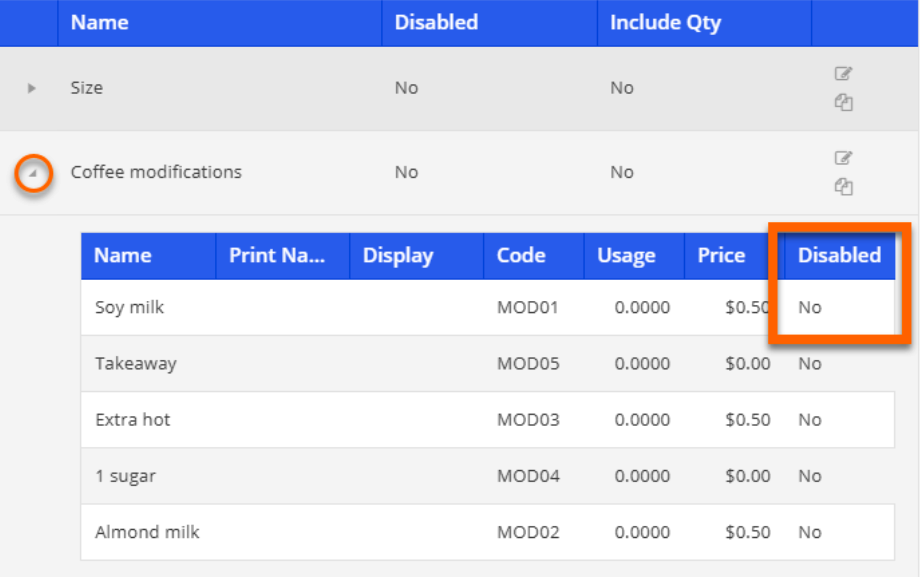Click the copy icon for Size row
Viewport: 924px width, 579px height.
coord(843,102)
